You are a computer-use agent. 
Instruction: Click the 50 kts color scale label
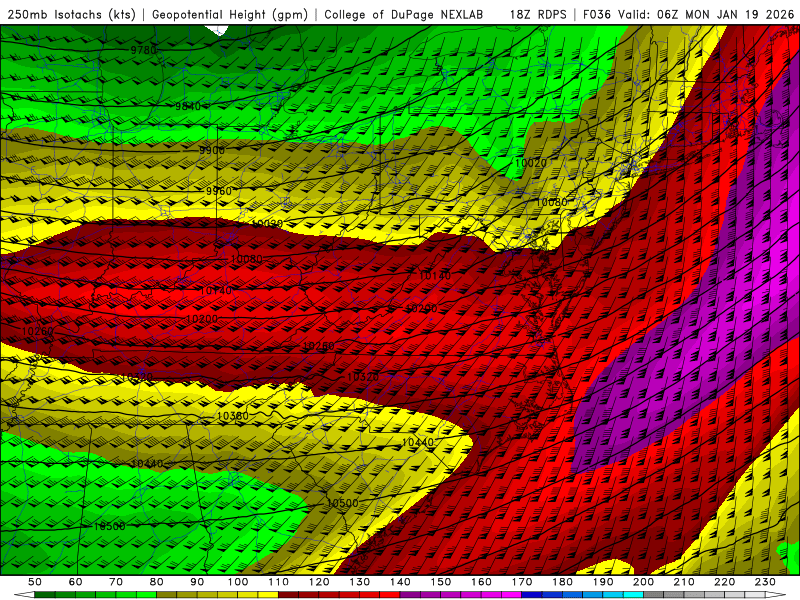[x=35, y=582]
